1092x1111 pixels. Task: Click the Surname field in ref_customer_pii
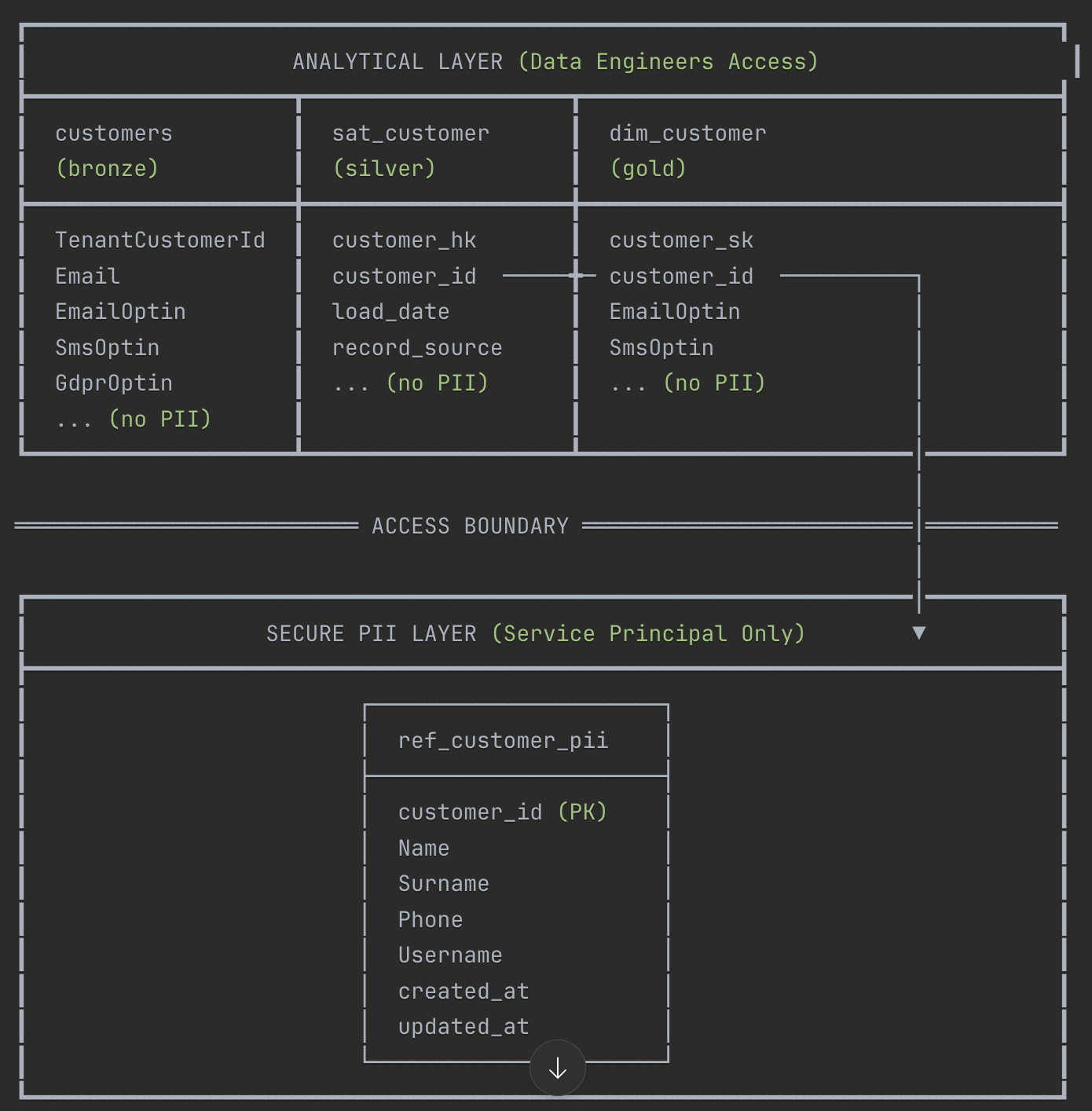444,884
